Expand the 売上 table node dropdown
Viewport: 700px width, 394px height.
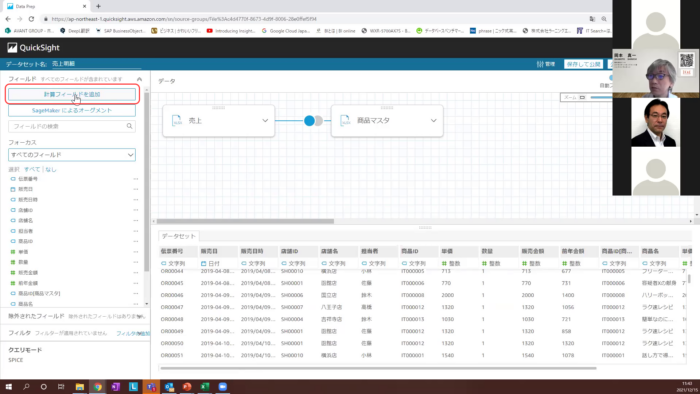265,120
